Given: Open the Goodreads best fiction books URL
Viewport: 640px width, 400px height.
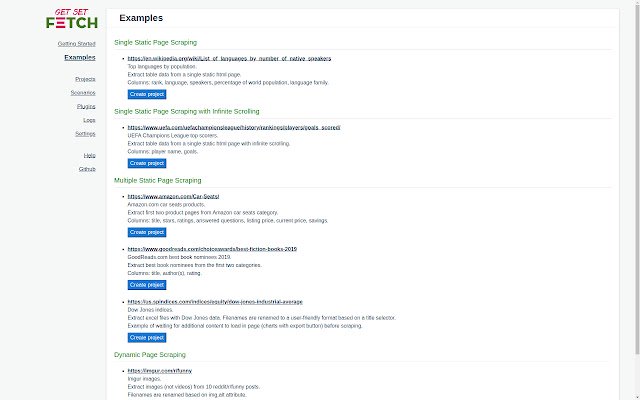Looking at the screenshot, I should (212, 249).
